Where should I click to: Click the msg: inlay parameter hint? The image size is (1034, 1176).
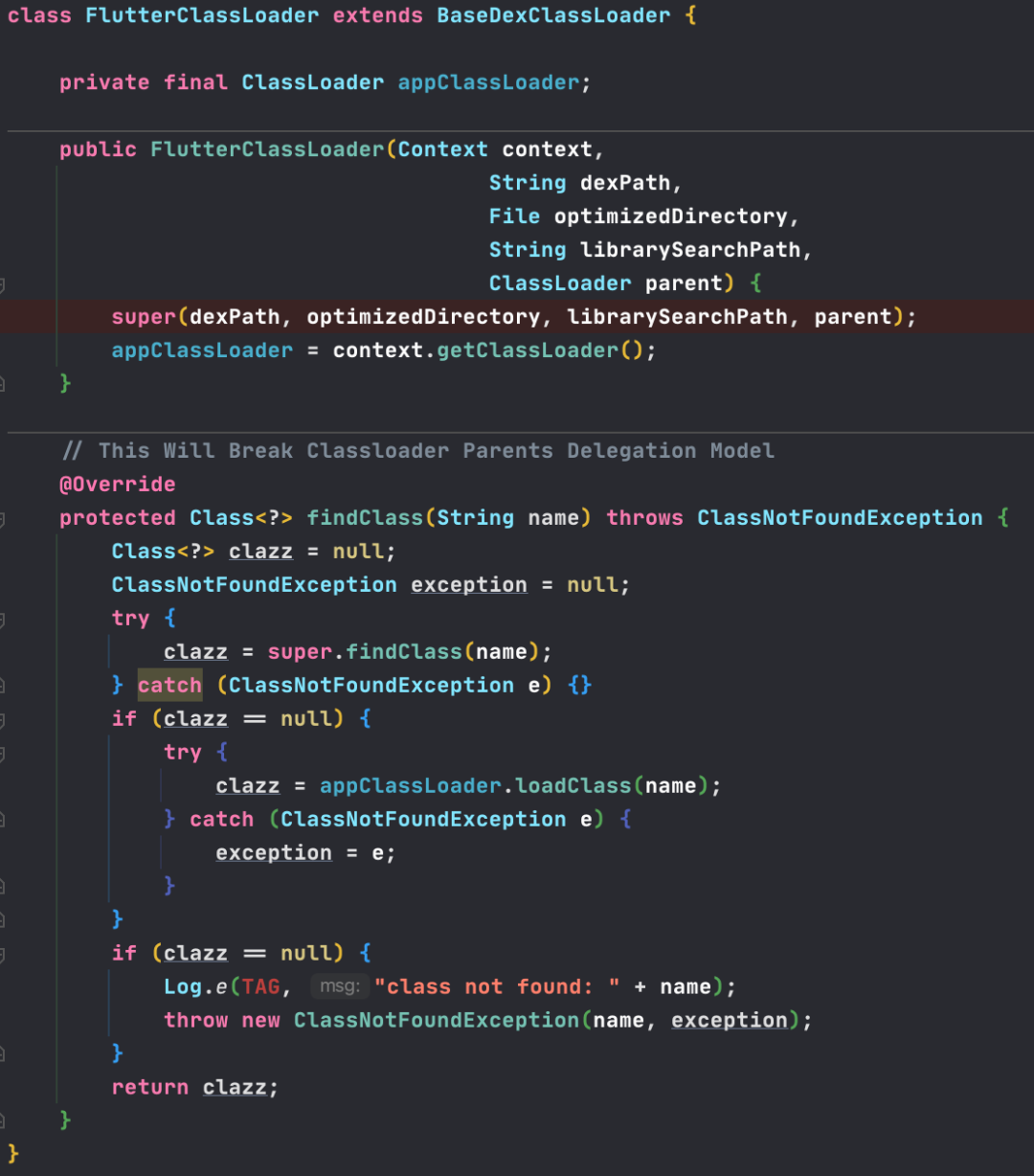pos(339,987)
